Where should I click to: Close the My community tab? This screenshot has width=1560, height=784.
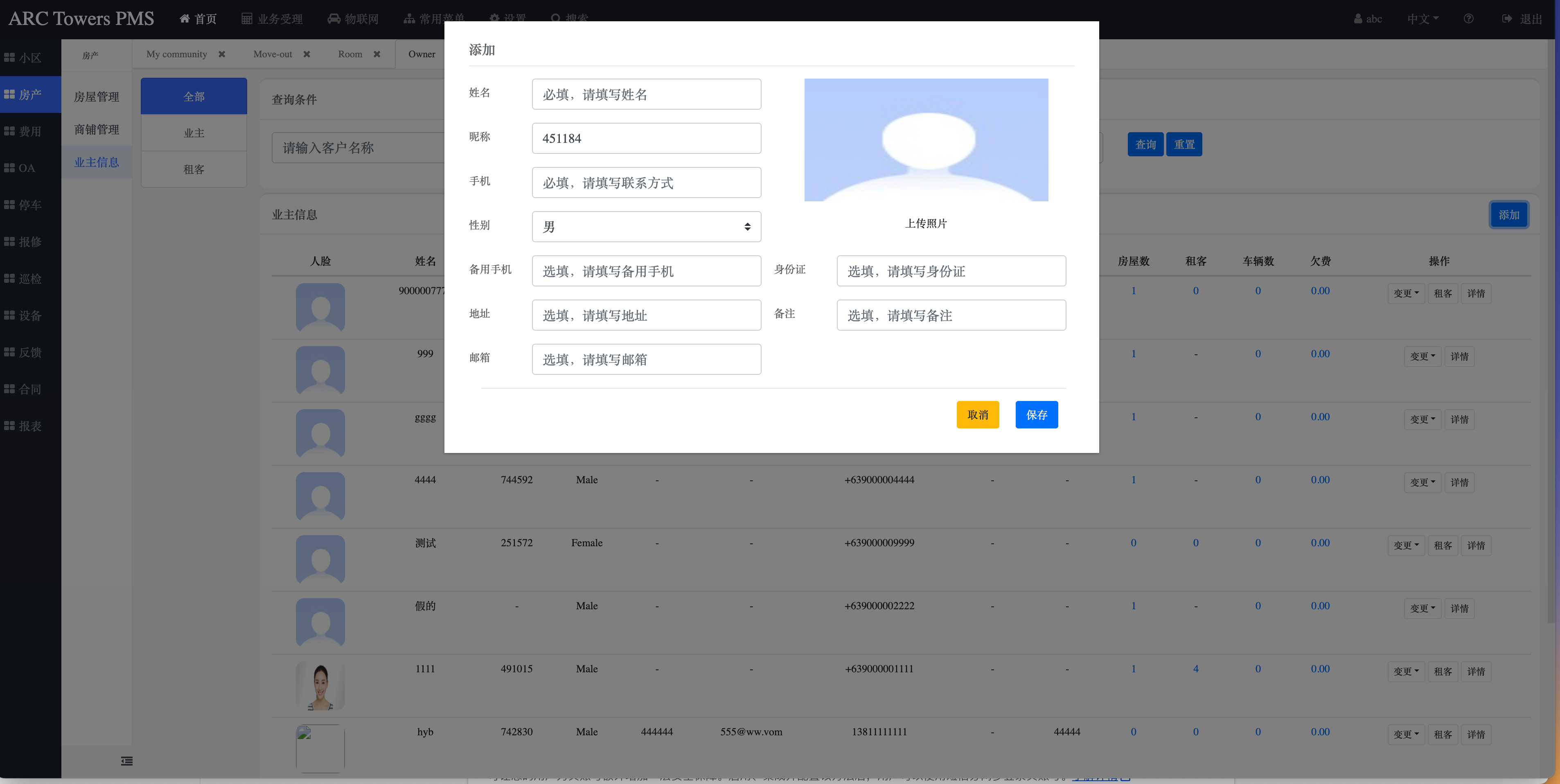click(222, 54)
